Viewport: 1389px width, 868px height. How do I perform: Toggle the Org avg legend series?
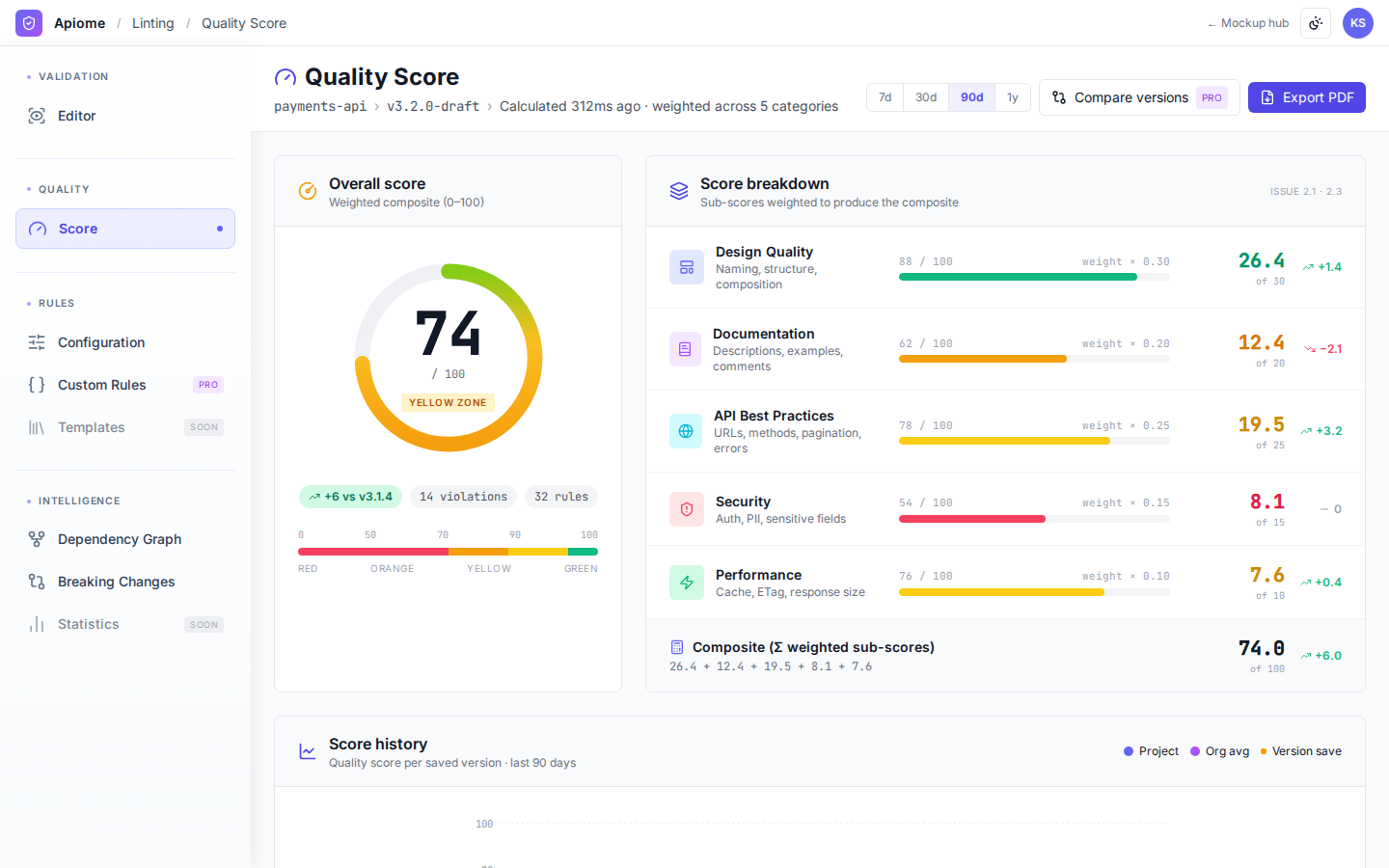1219,751
